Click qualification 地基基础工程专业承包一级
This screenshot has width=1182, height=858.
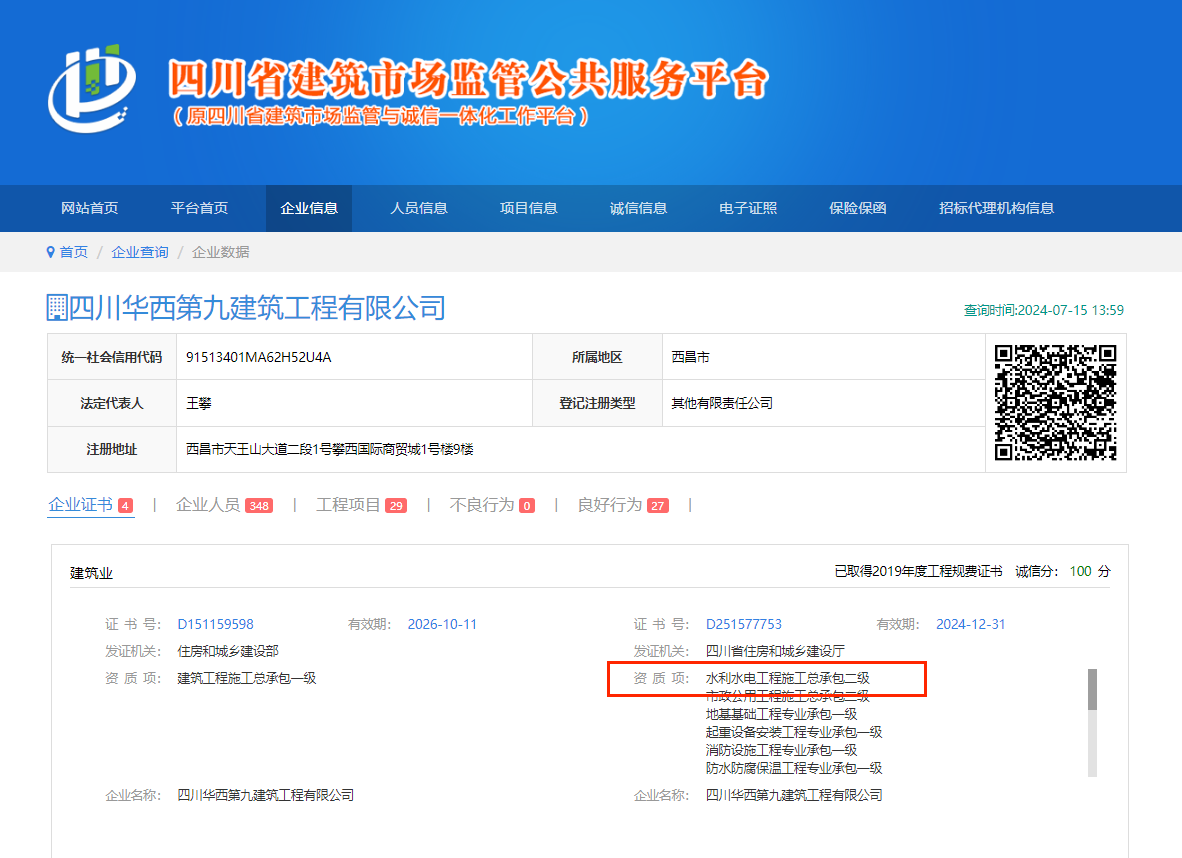pos(782,714)
